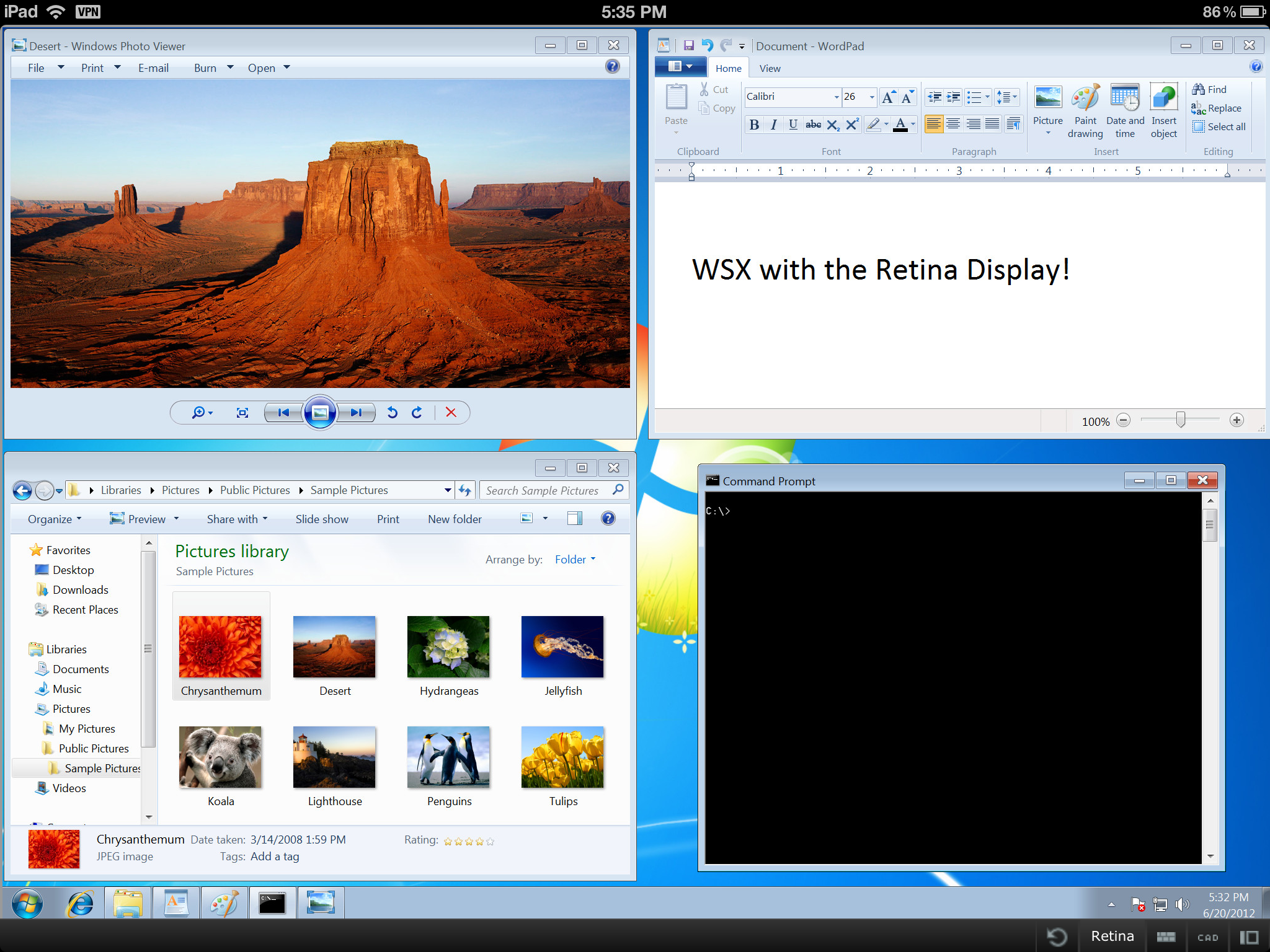Viewport: 1270px width, 952px height.
Task: Click the Decrease indent icon
Action: click(x=934, y=97)
